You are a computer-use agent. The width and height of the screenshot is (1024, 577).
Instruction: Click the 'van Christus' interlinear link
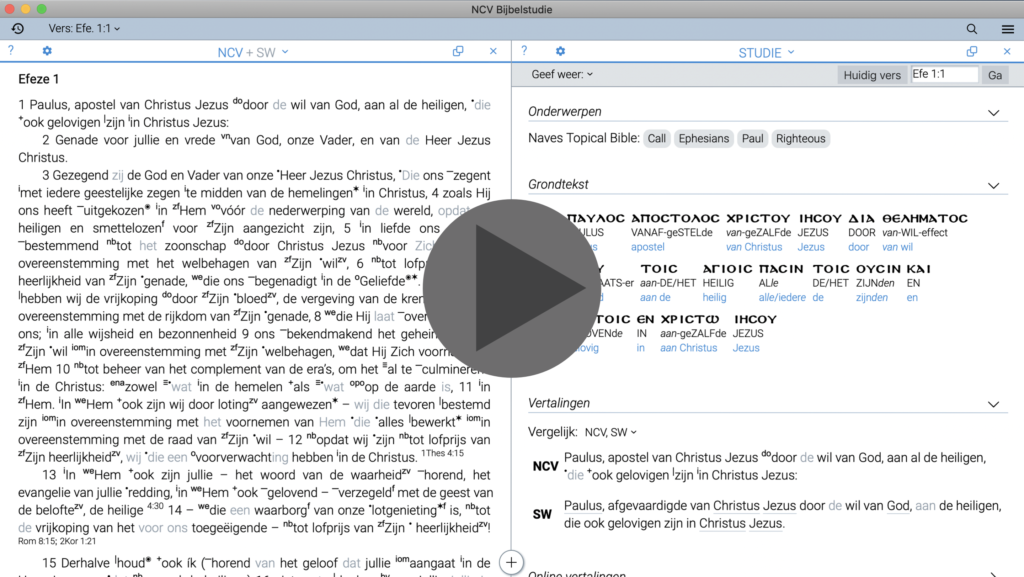point(754,247)
